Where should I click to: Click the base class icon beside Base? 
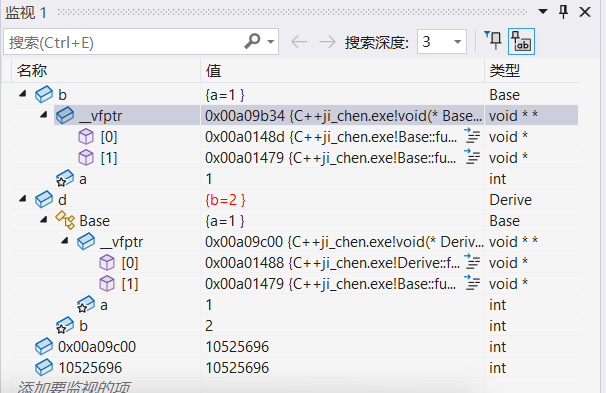[65, 220]
